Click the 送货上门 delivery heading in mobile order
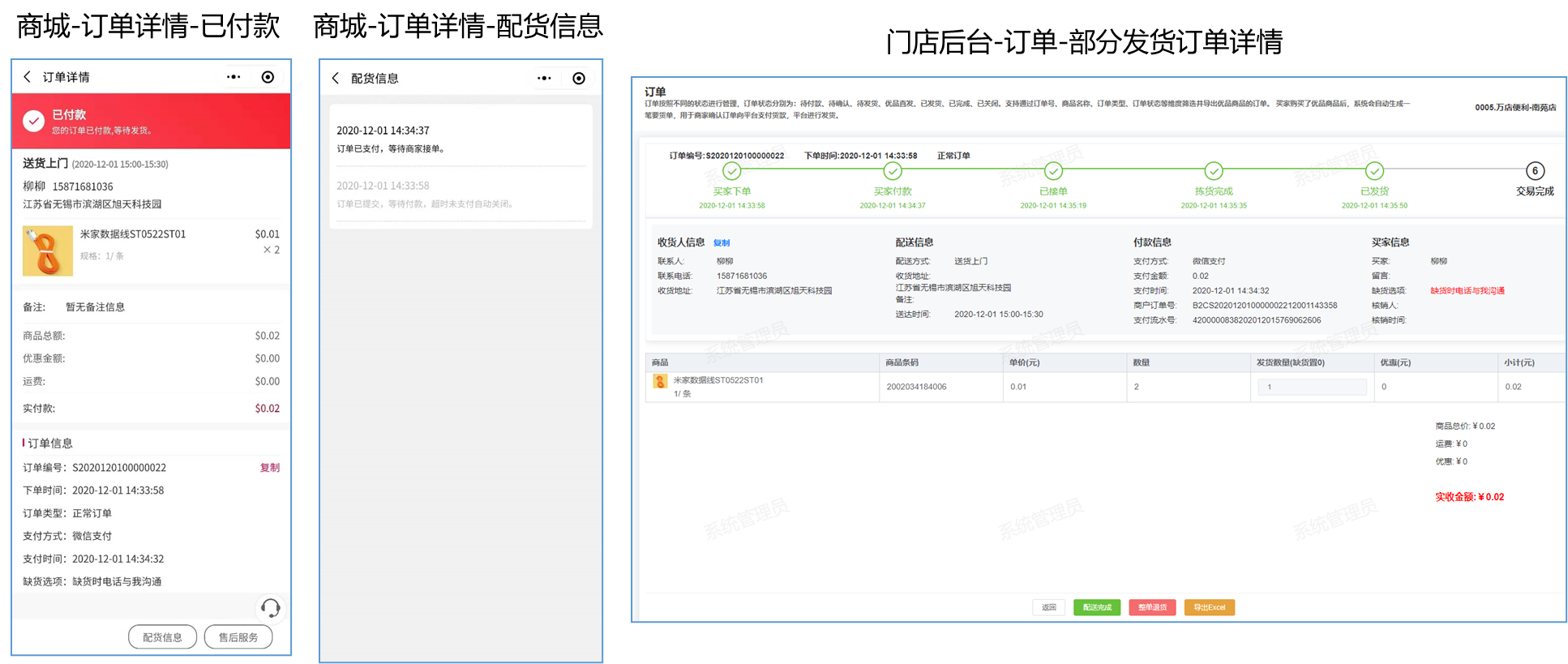Screen dimensions: 1568x664 click(x=45, y=163)
